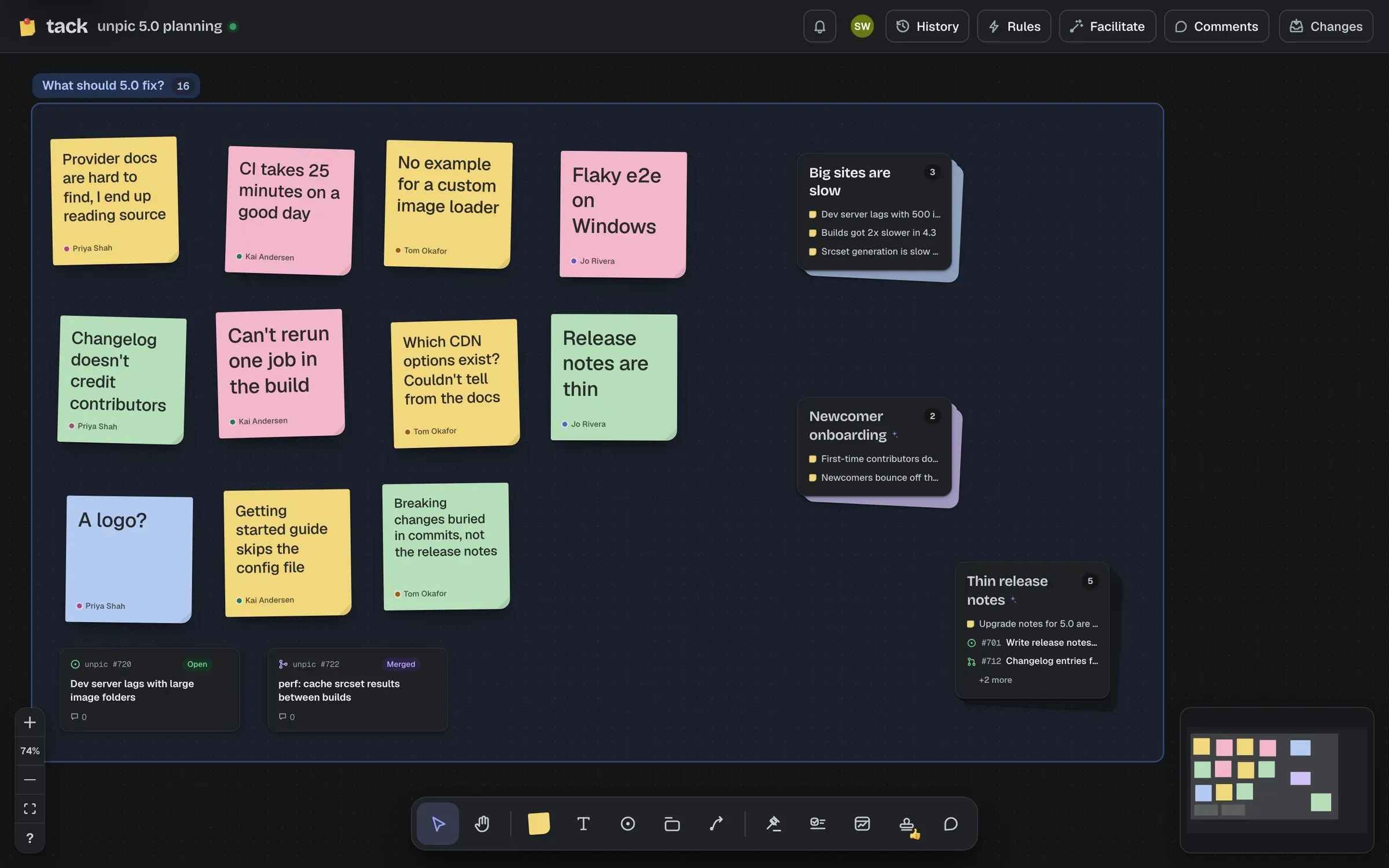
Task: Select the 'A logo?' blue sticky
Action: click(x=128, y=559)
